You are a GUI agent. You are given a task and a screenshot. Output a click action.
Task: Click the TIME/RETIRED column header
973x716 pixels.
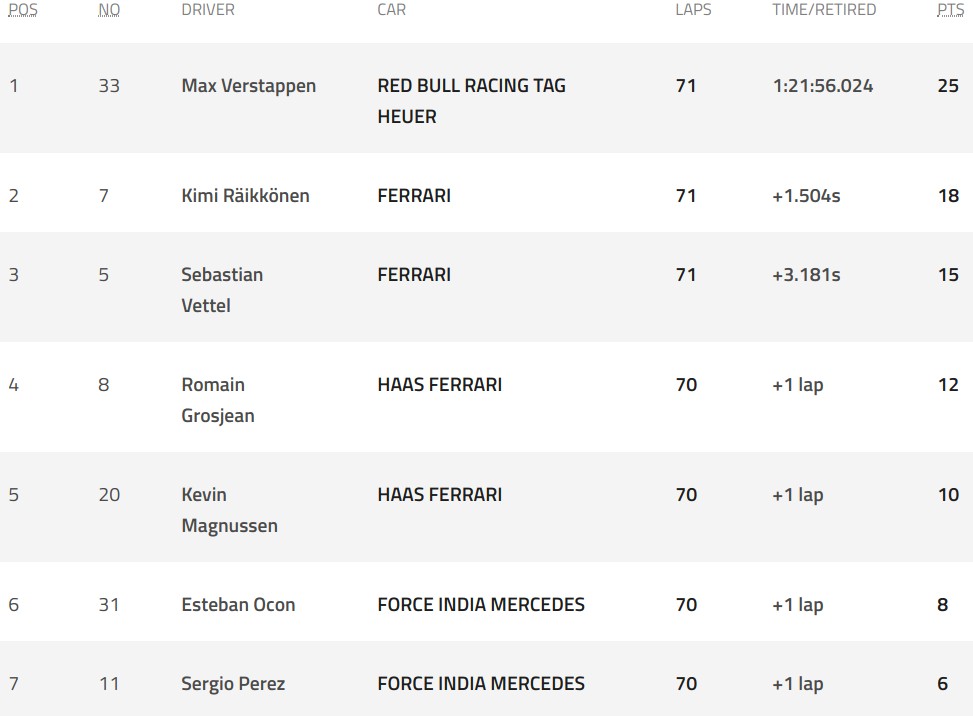click(824, 10)
